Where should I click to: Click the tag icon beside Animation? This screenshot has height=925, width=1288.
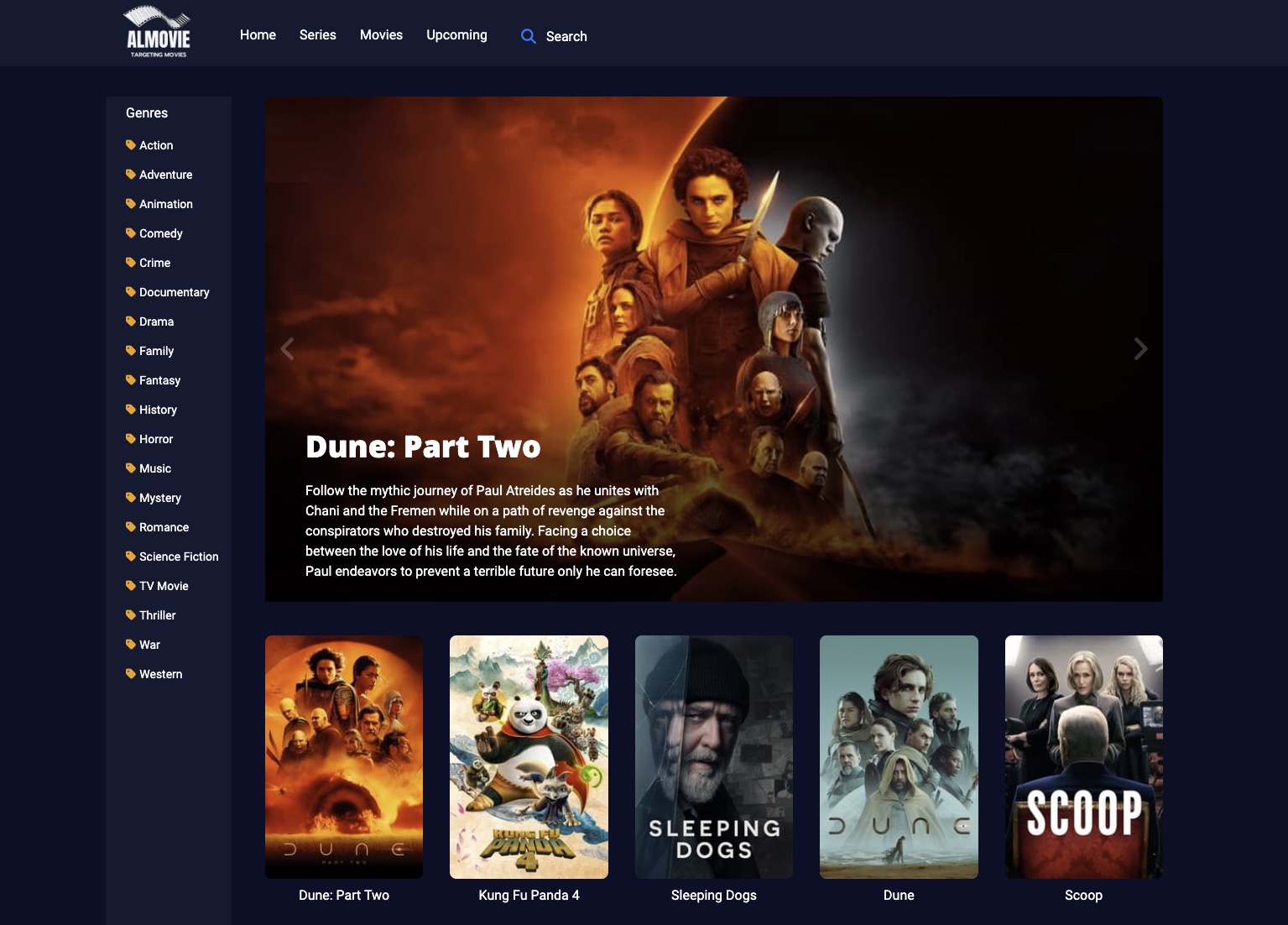click(131, 204)
